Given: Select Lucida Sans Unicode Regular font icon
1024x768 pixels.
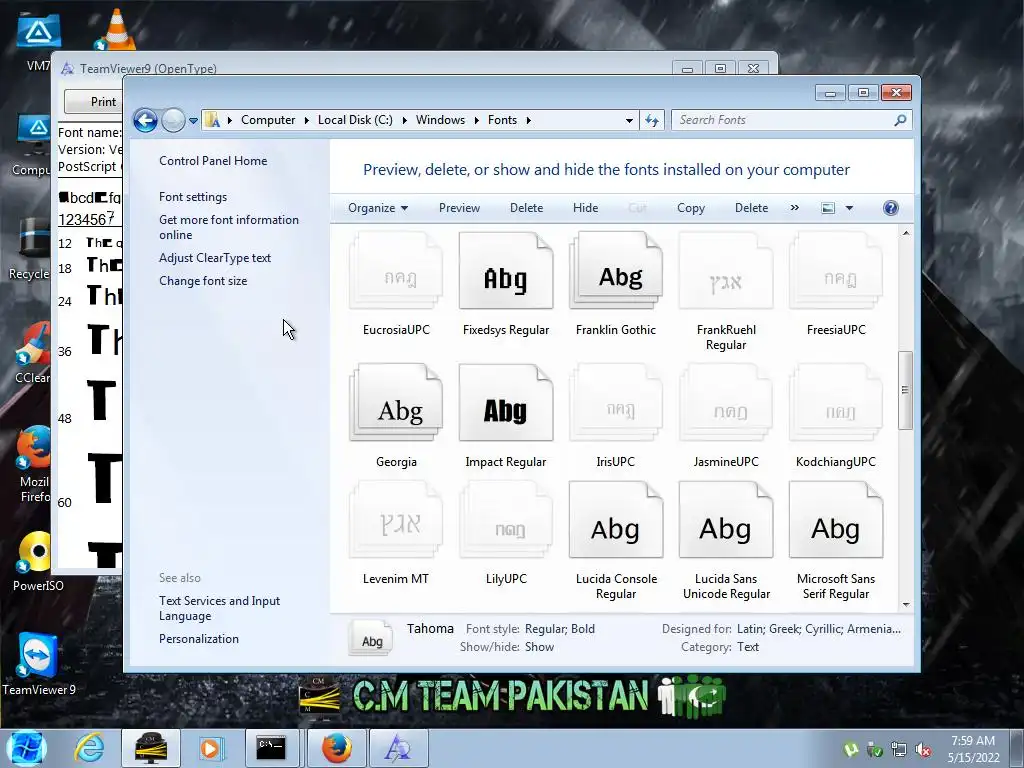Looking at the screenshot, I should (726, 520).
